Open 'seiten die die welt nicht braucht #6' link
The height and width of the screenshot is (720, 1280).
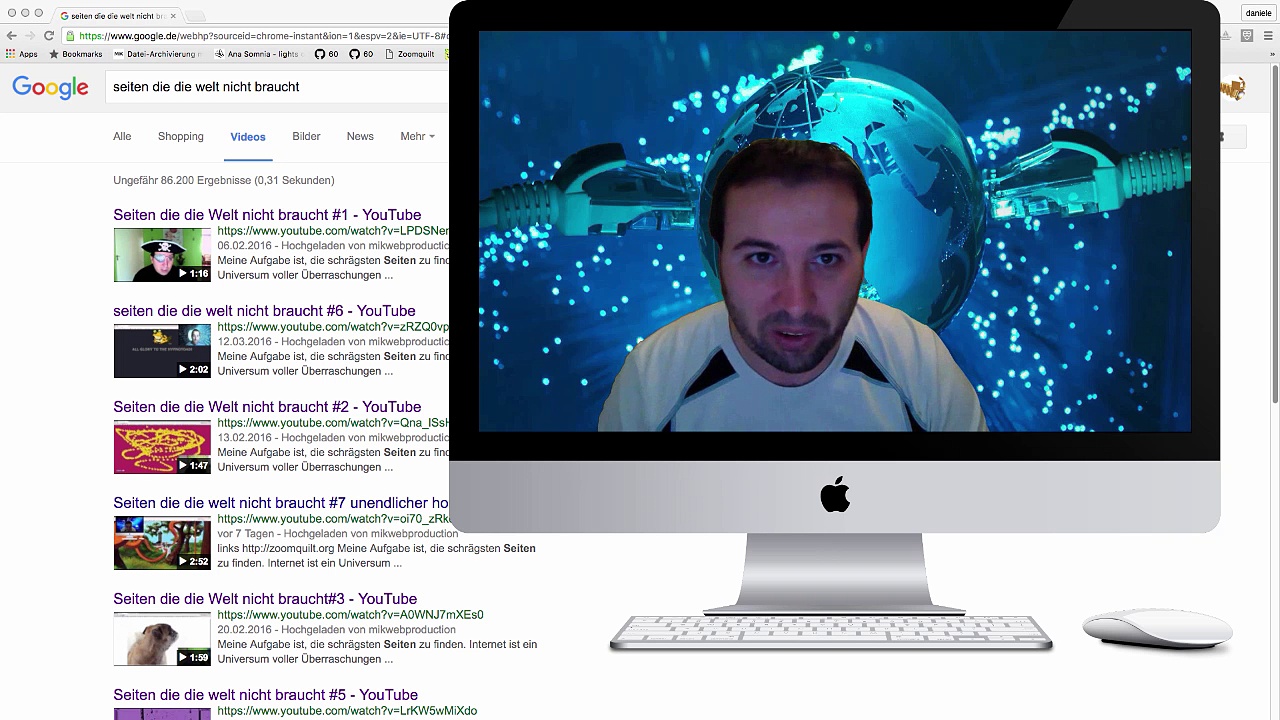(264, 311)
